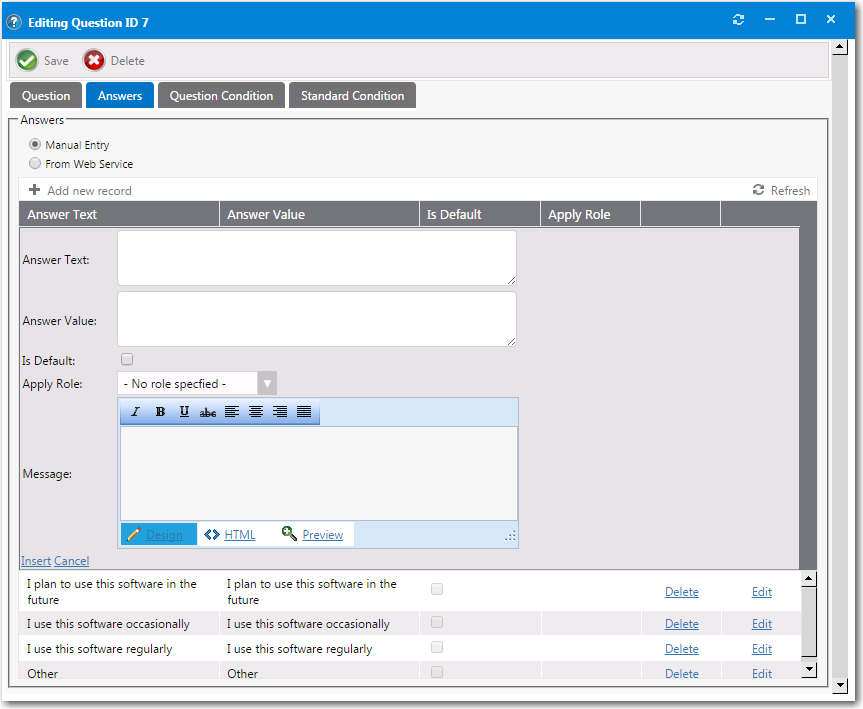Center-align text in the Message editor
This screenshot has width=863, height=709.
point(256,411)
